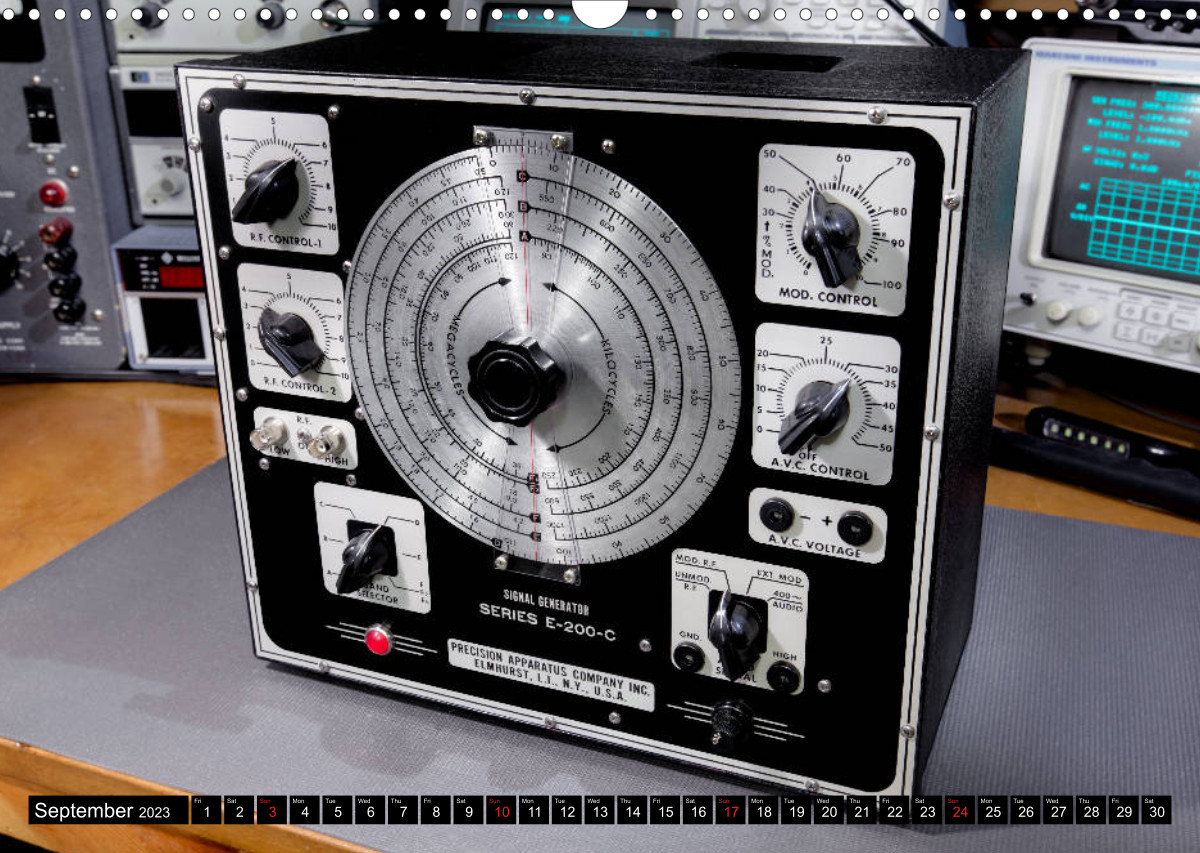This screenshot has height=853, width=1200.
Task: Click the R.F. HIGH coaxial connector
Action: 323,442
